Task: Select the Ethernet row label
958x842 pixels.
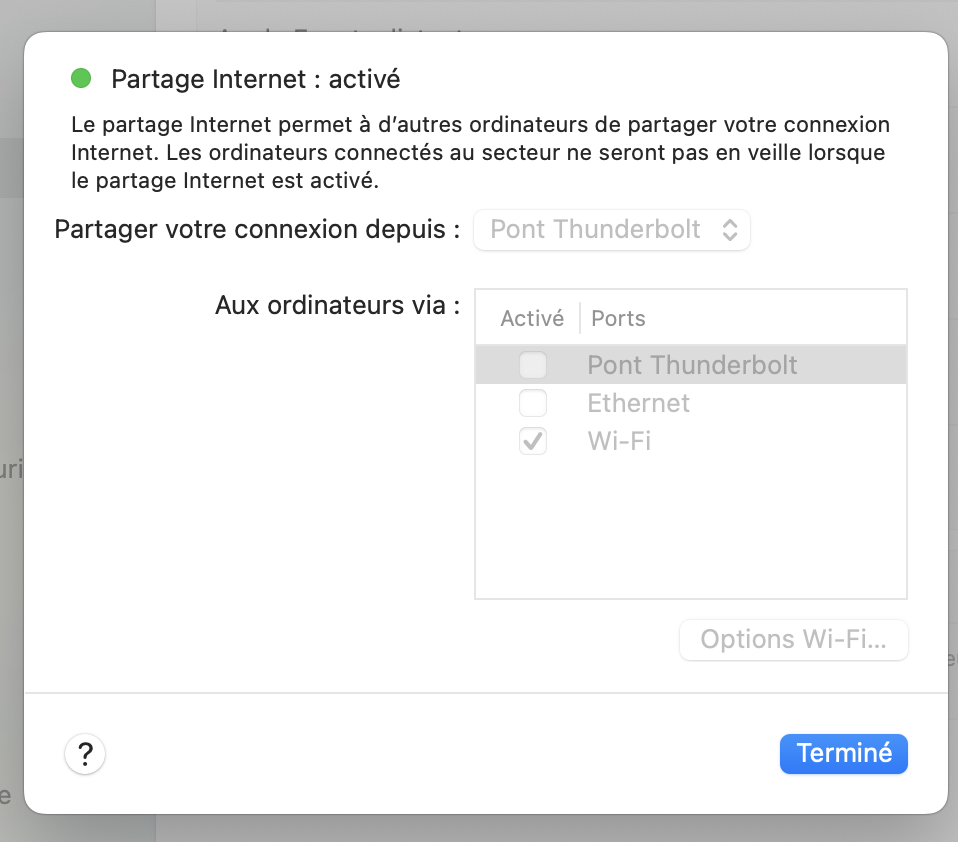Action: (x=638, y=403)
